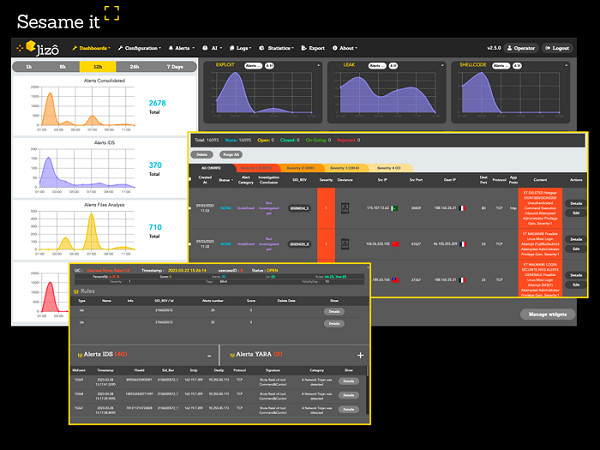The height and width of the screenshot is (450, 600).
Task: Click the Manage widgets button
Action: tap(548, 314)
